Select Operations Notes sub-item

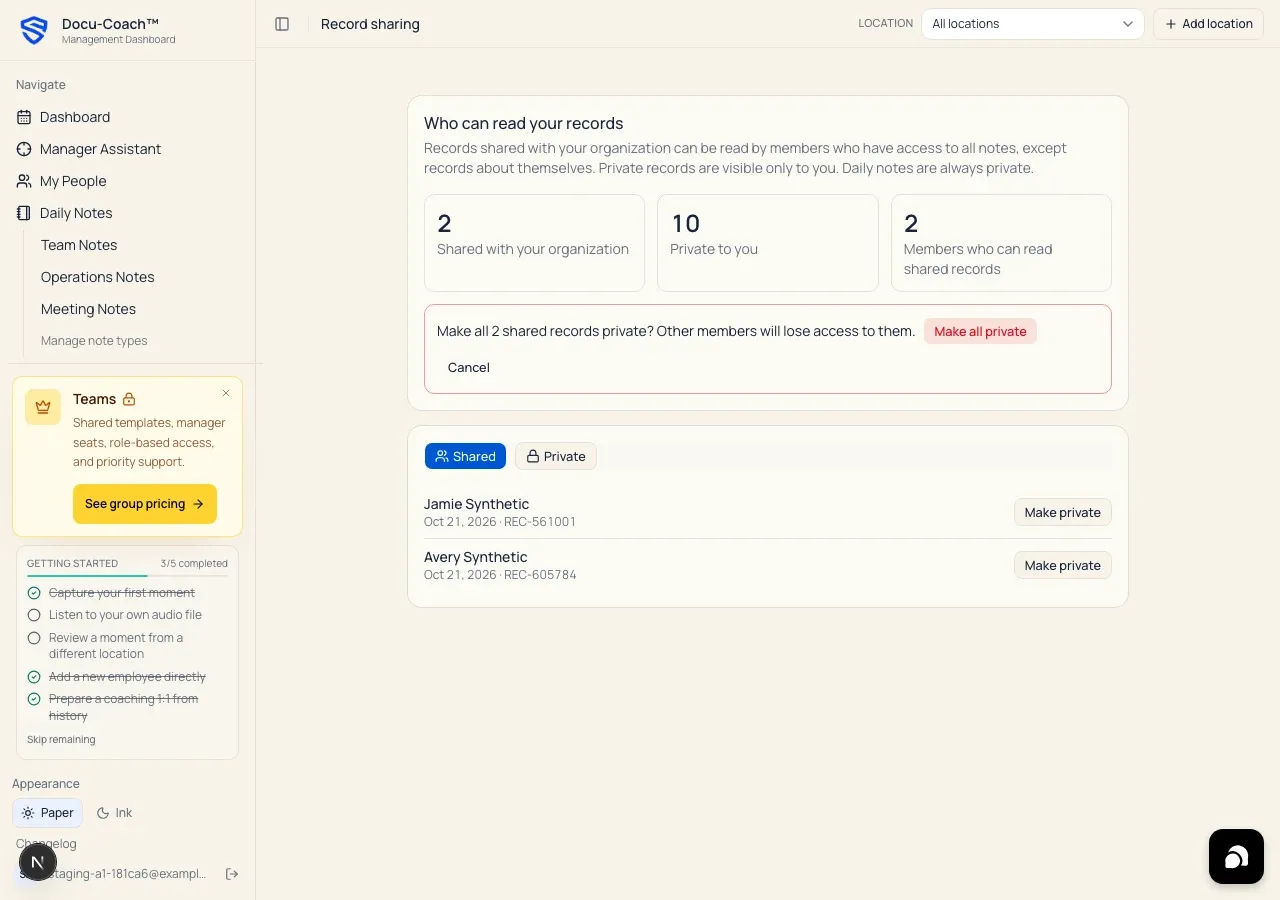tap(98, 277)
